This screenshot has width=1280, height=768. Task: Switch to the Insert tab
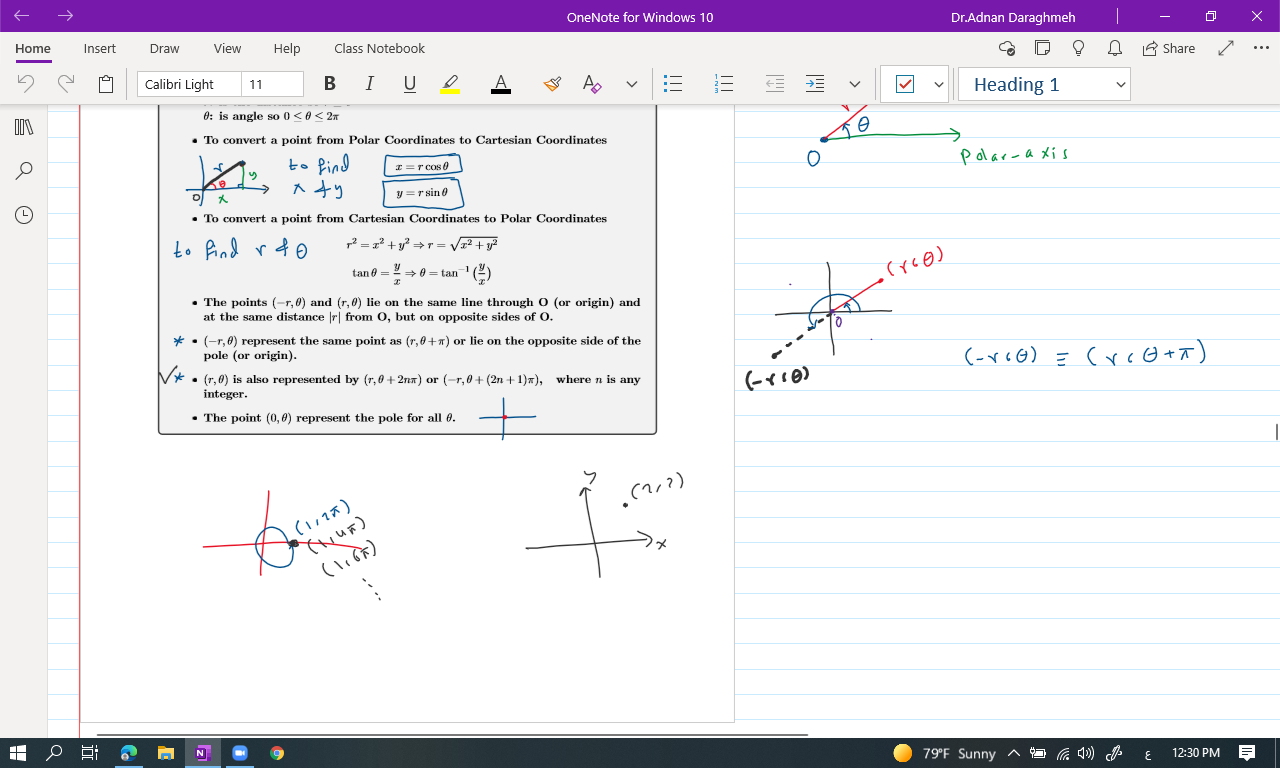pyautogui.click(x=100, y=48)
